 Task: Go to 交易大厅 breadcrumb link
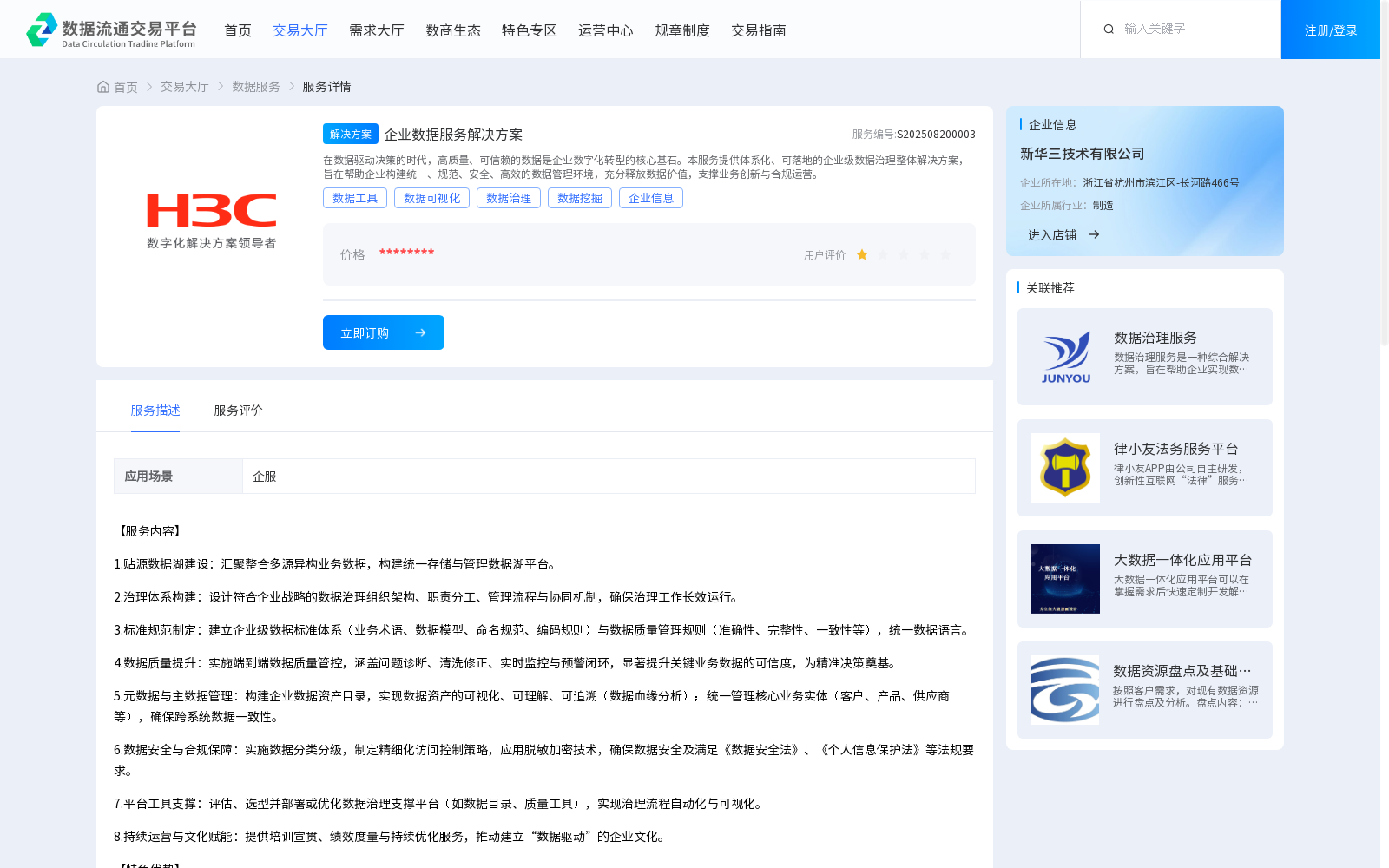[185, 87]
